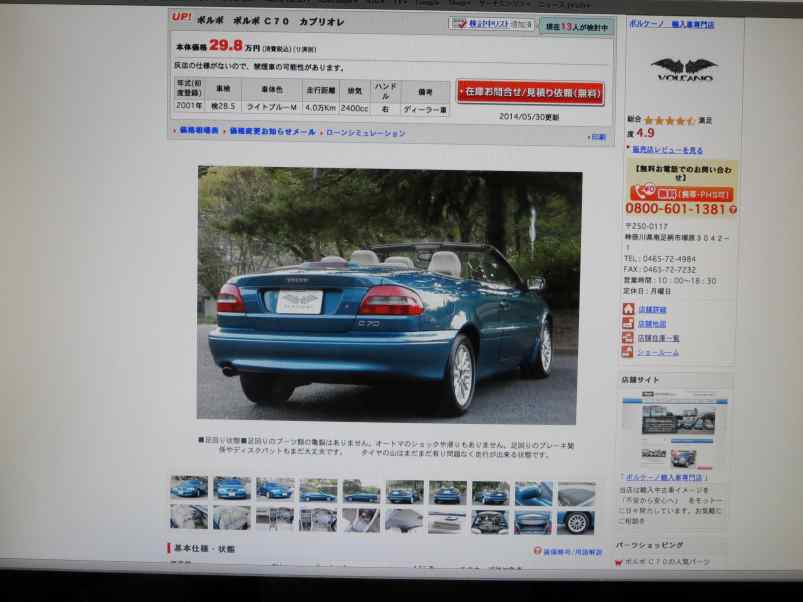Screen dimensions: 803x602
Task: Click the icon for 店舗在庫一覧
Action: point(628,337)
